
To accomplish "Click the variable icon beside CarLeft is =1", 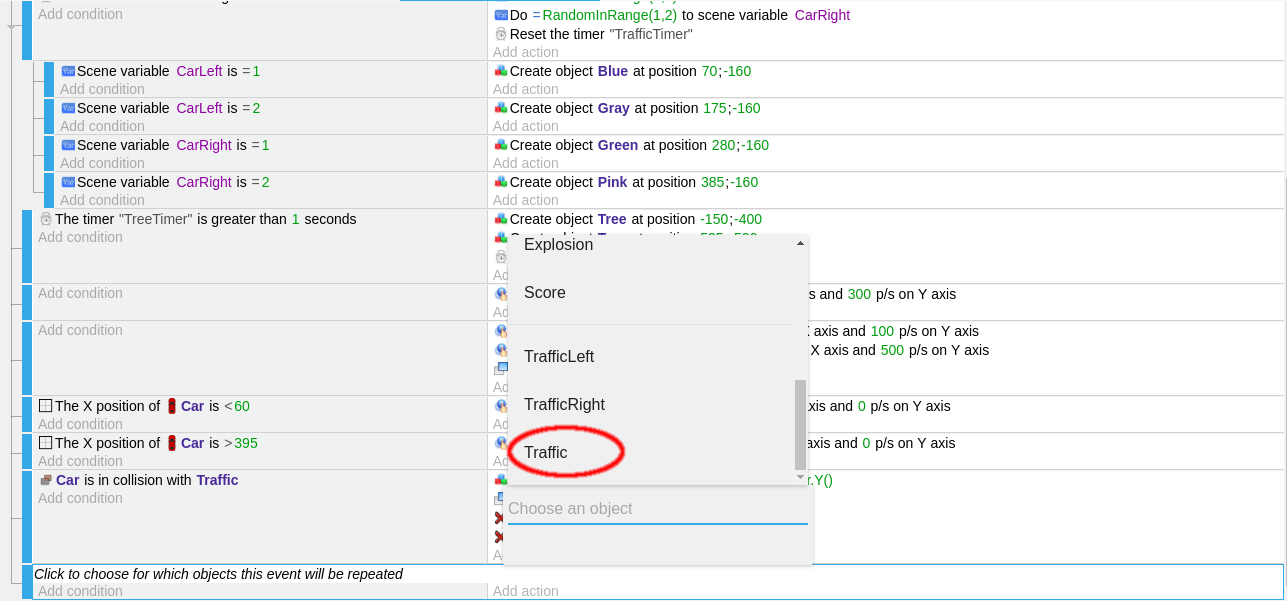I will click(x=68, y=71).
